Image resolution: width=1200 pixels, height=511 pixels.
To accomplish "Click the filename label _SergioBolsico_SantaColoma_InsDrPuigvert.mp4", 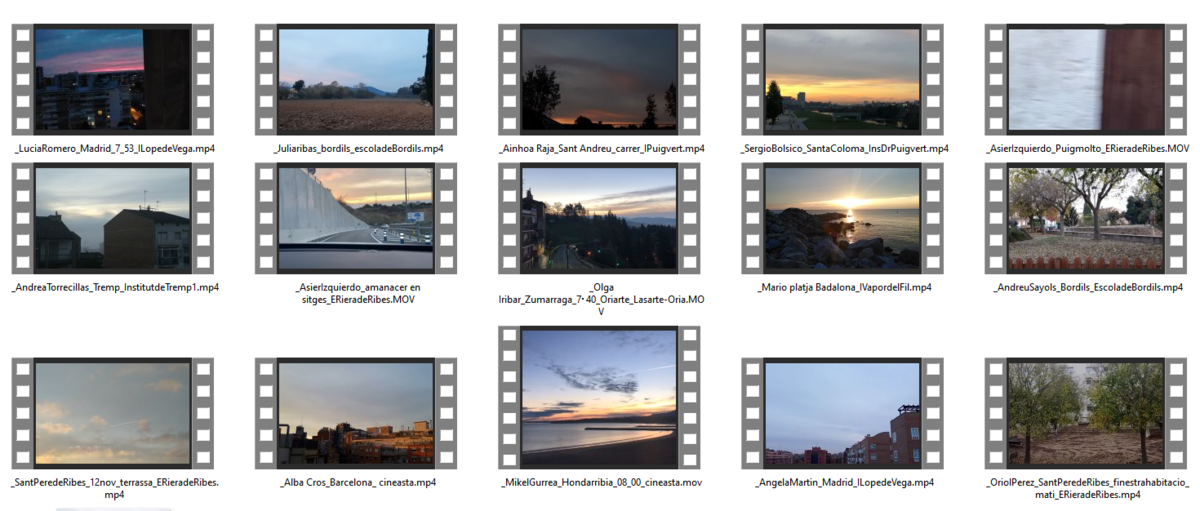I will tap(844, 148).
